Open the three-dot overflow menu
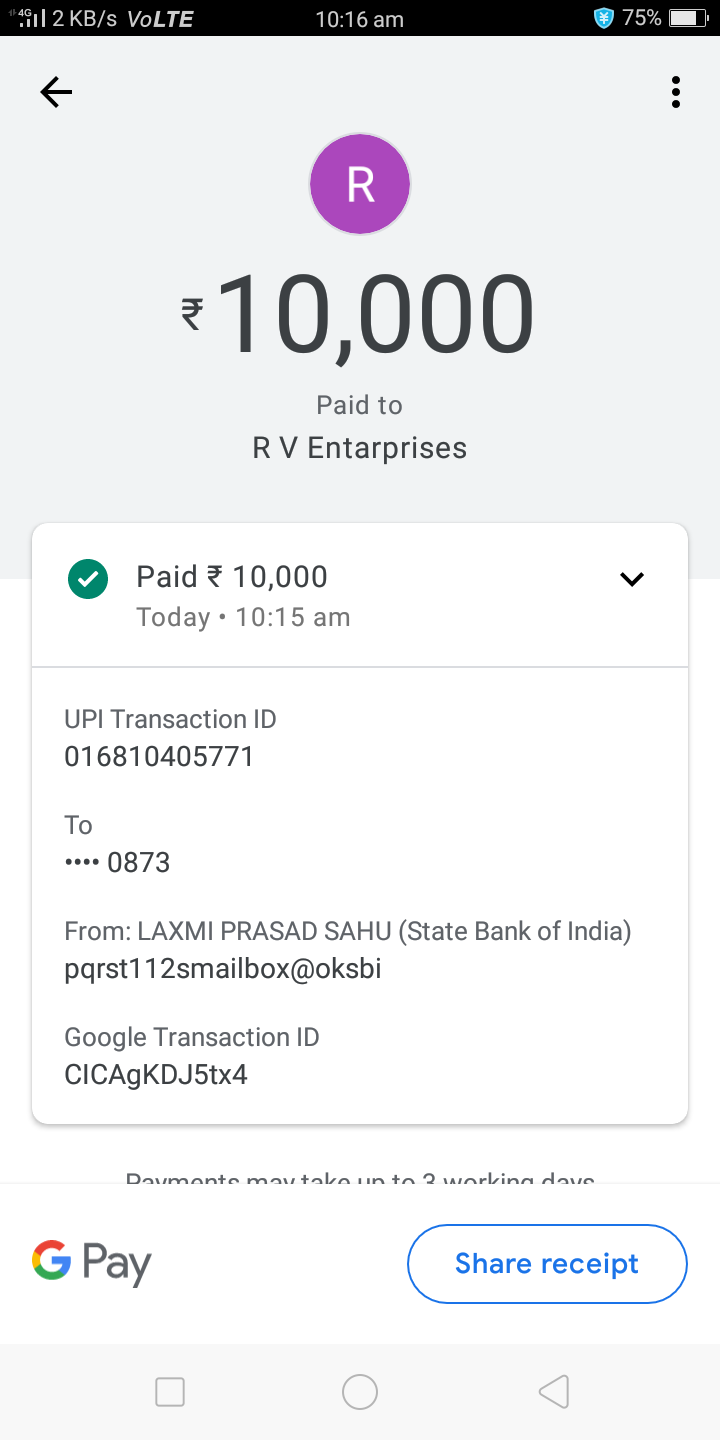The image size is (720, 1440). (x=676, y=93)
